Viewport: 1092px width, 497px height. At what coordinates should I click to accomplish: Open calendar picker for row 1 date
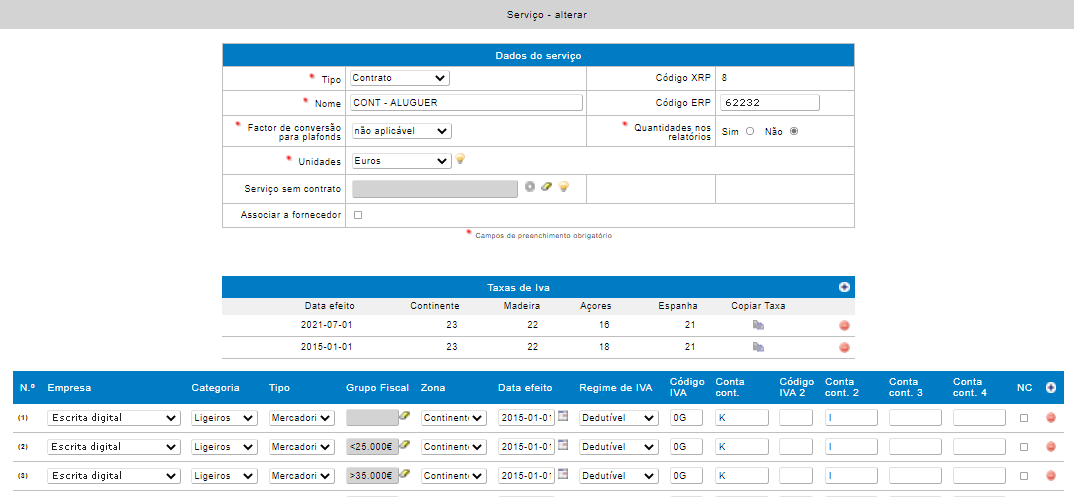562,415
